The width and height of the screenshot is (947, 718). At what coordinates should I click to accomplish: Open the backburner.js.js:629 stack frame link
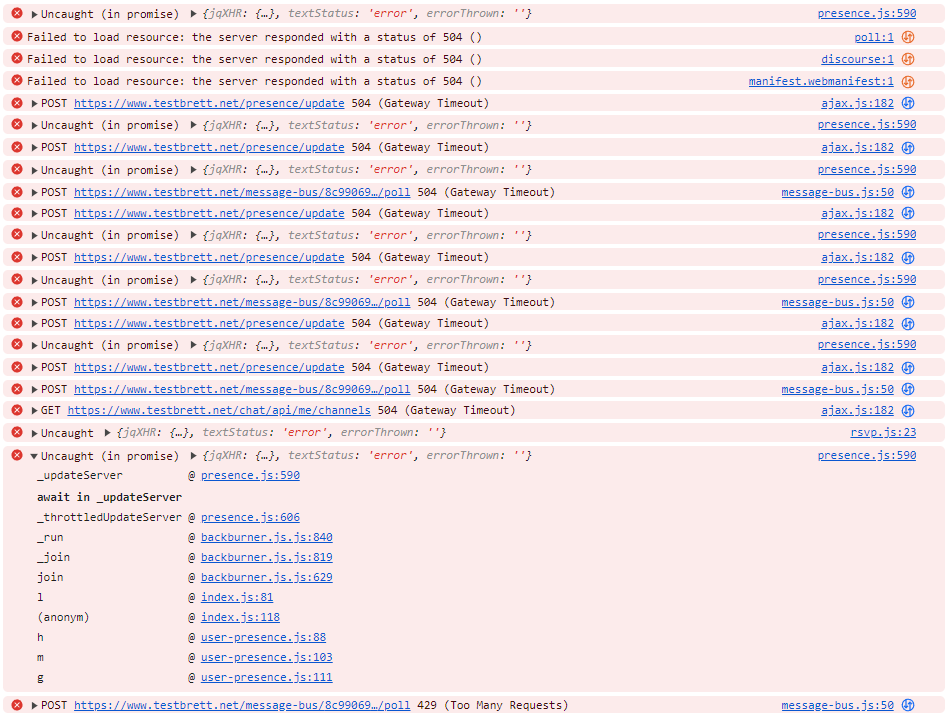pyautogui.click(x=266, y=577)
